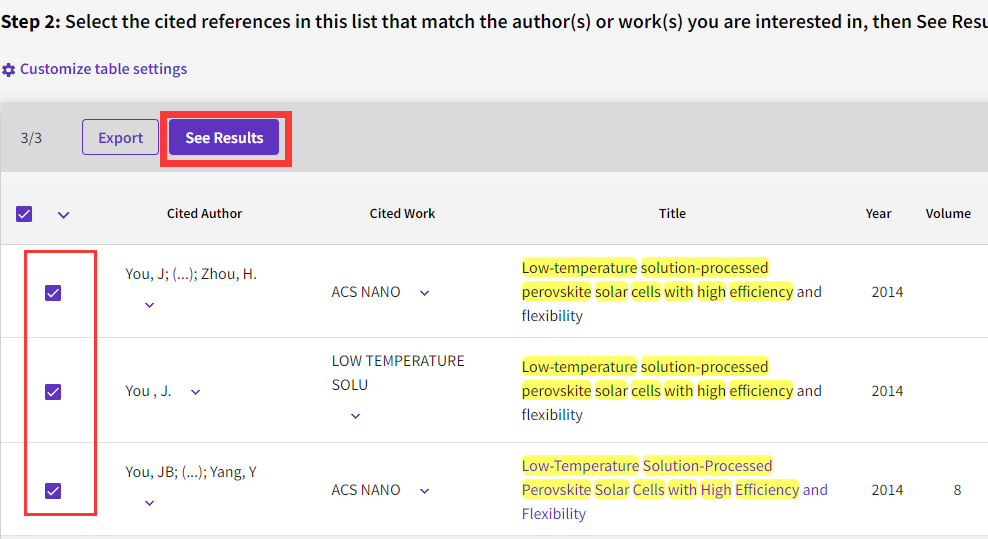Viewport: 988px width, 539px height.
Task: Select the Title column header
Action: click(x=672, y=213)
